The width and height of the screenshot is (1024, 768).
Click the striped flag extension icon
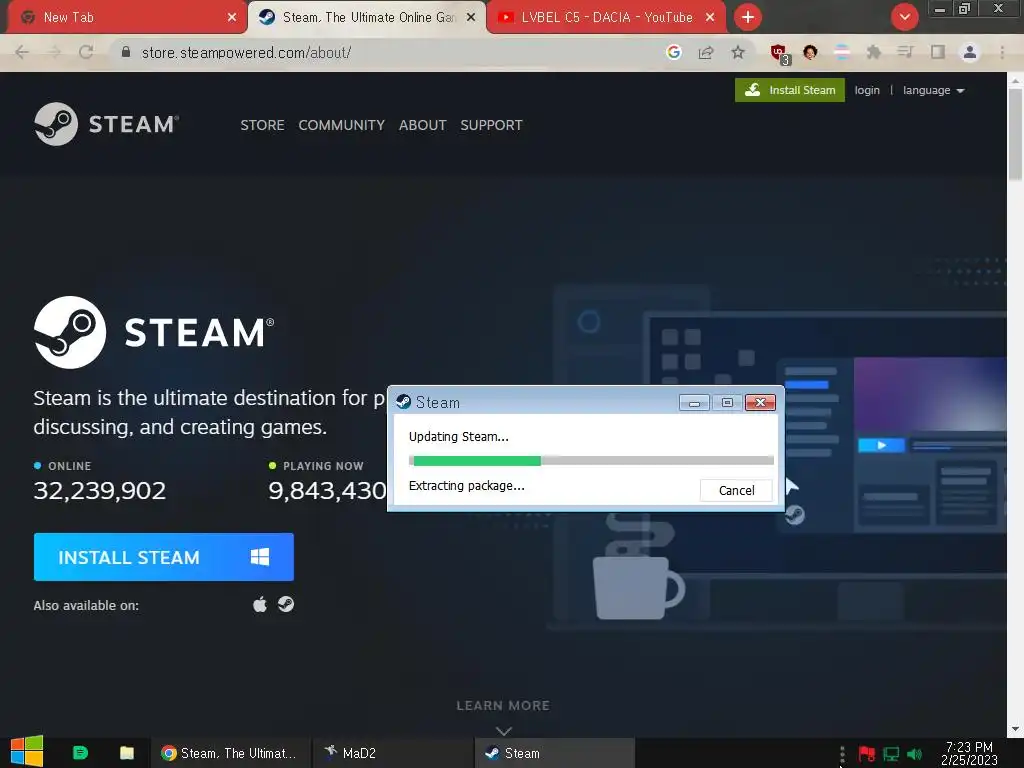point(842,52)
